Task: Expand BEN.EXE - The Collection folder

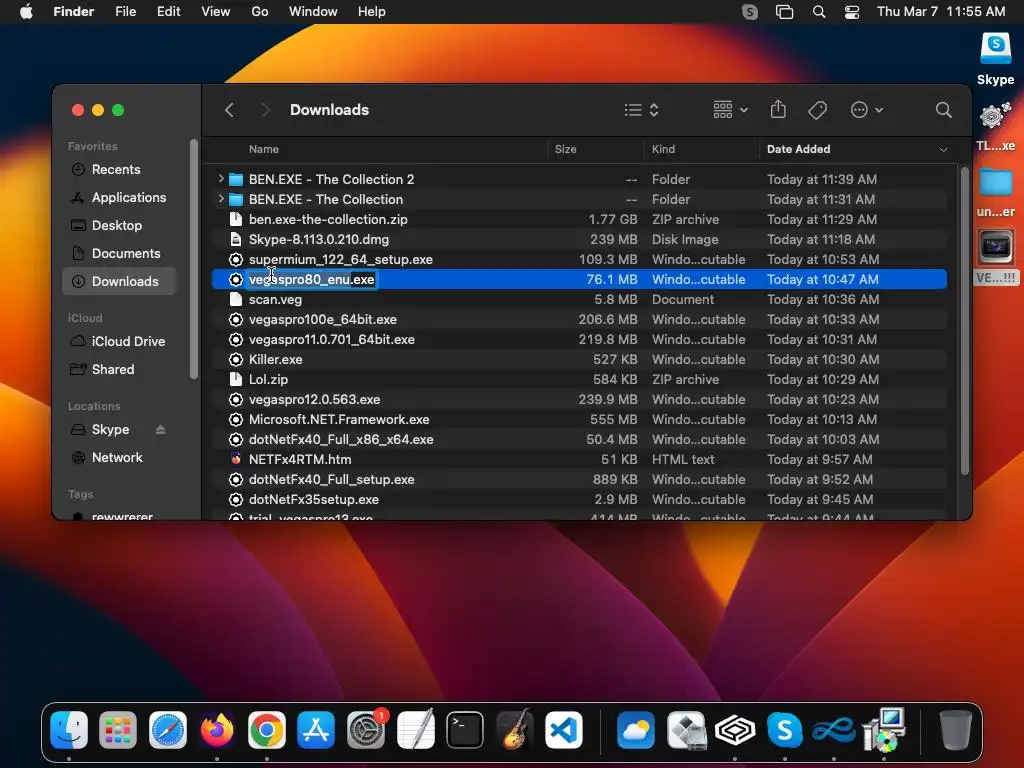Action: [x=221, y=199]
